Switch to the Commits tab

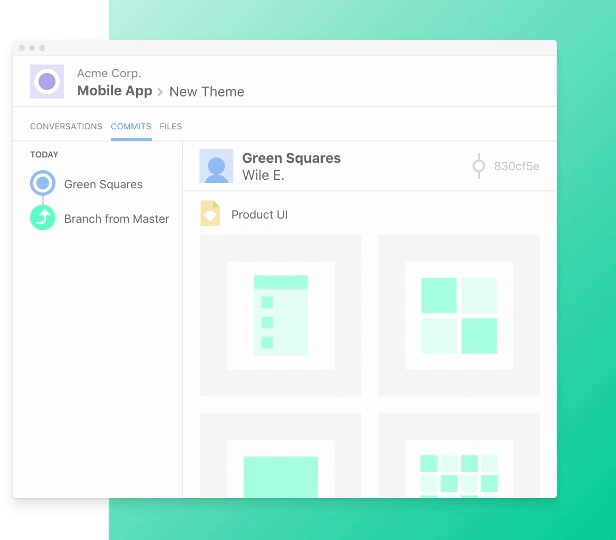click(131, 126)
